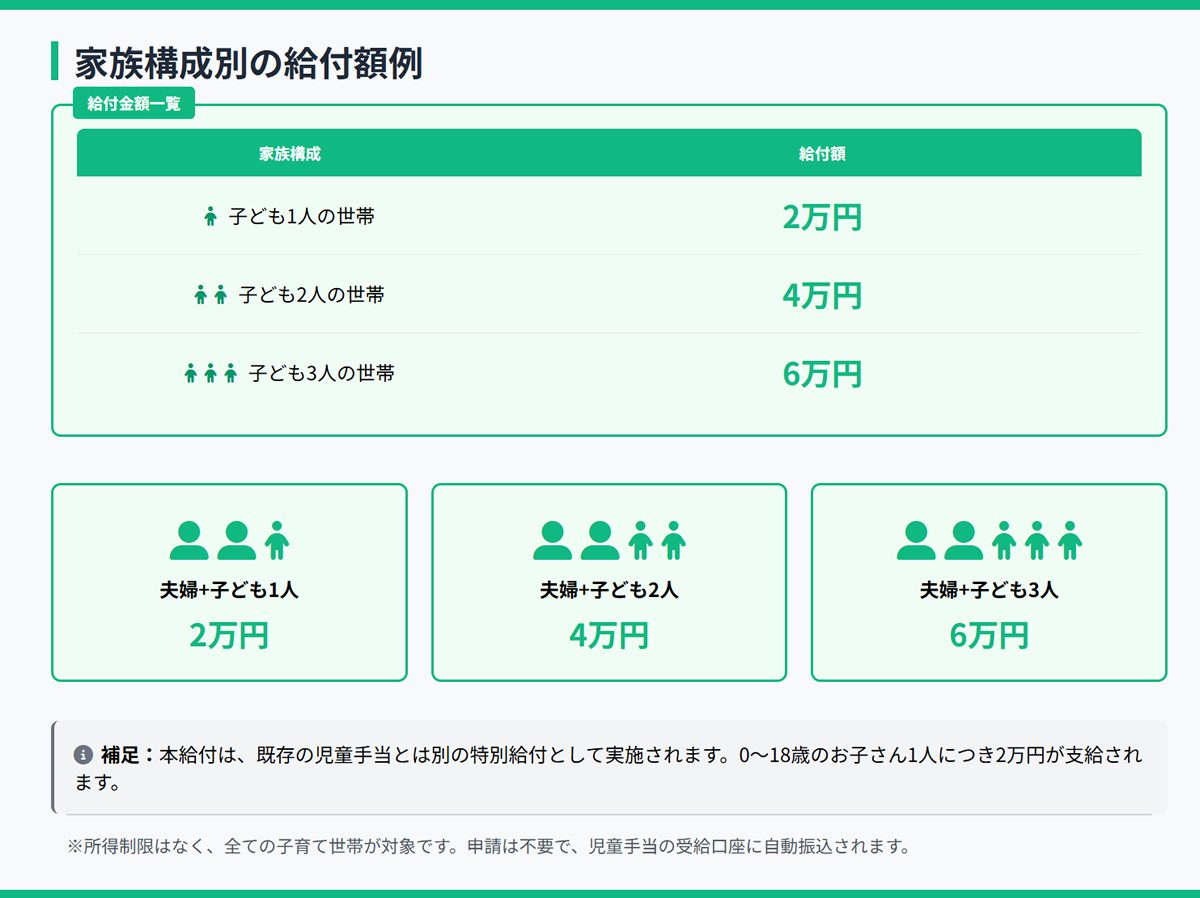Image resolution: width=1200 pixels, height=898 pixels.
Task: Click the 4万円 amount in the table
Action: click(x=822, y=296)
